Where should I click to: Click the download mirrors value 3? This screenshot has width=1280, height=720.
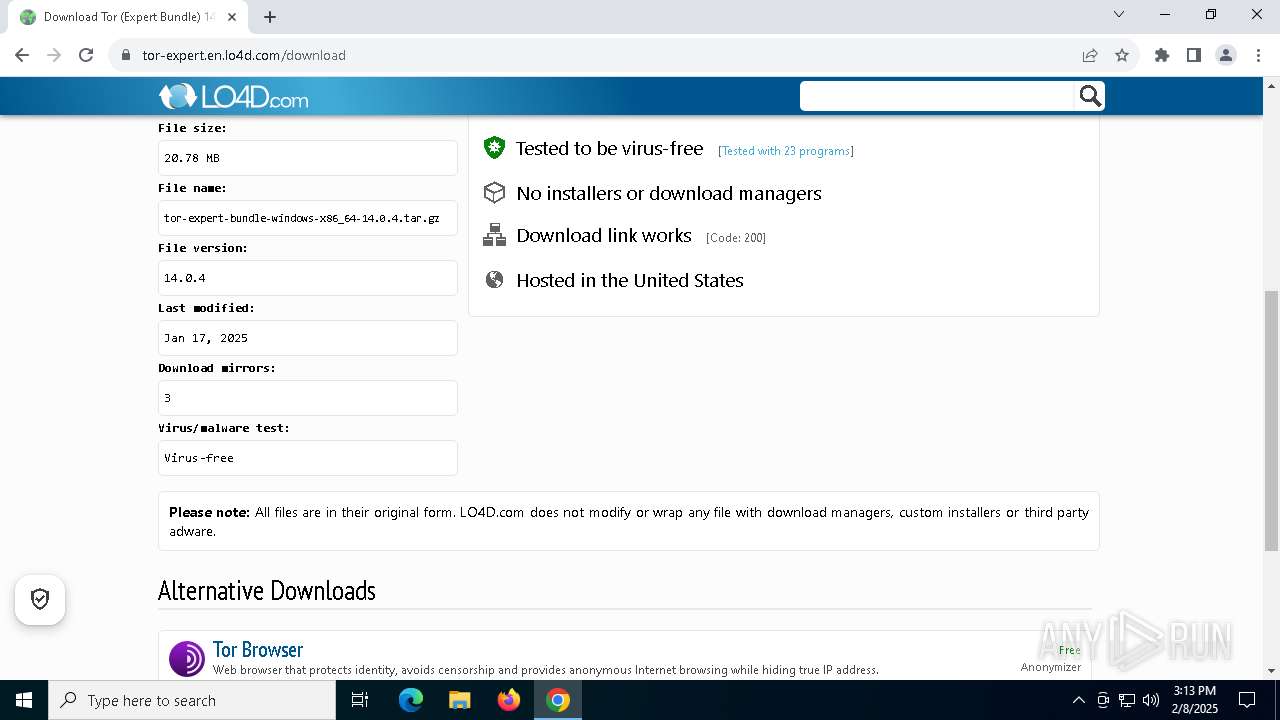pos(308,398)
